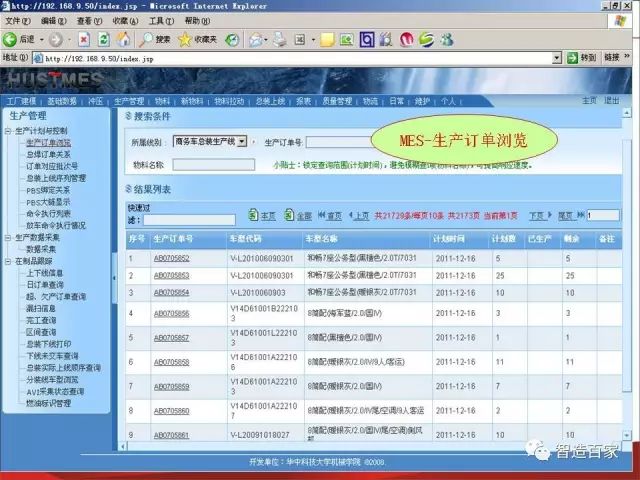
Task: Switch to the 生产管理 navigation tab
Action: 129,101
